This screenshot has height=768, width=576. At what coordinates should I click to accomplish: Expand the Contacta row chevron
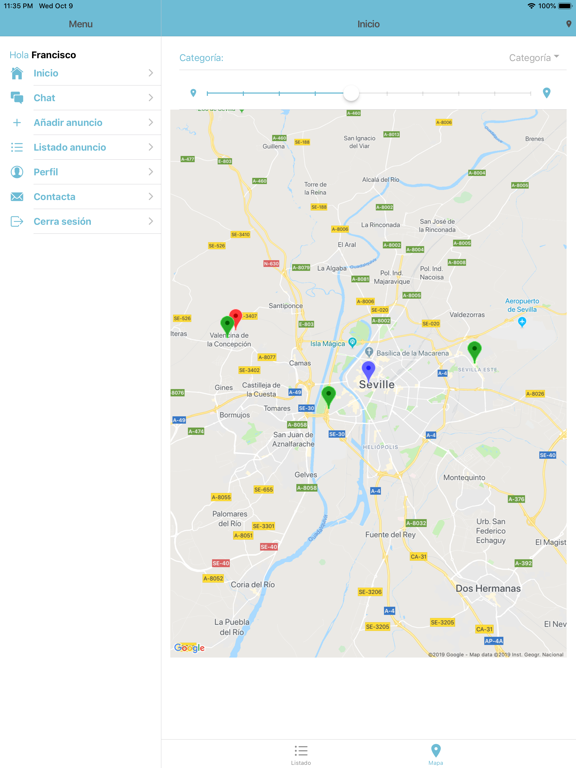tap(151, 196)
